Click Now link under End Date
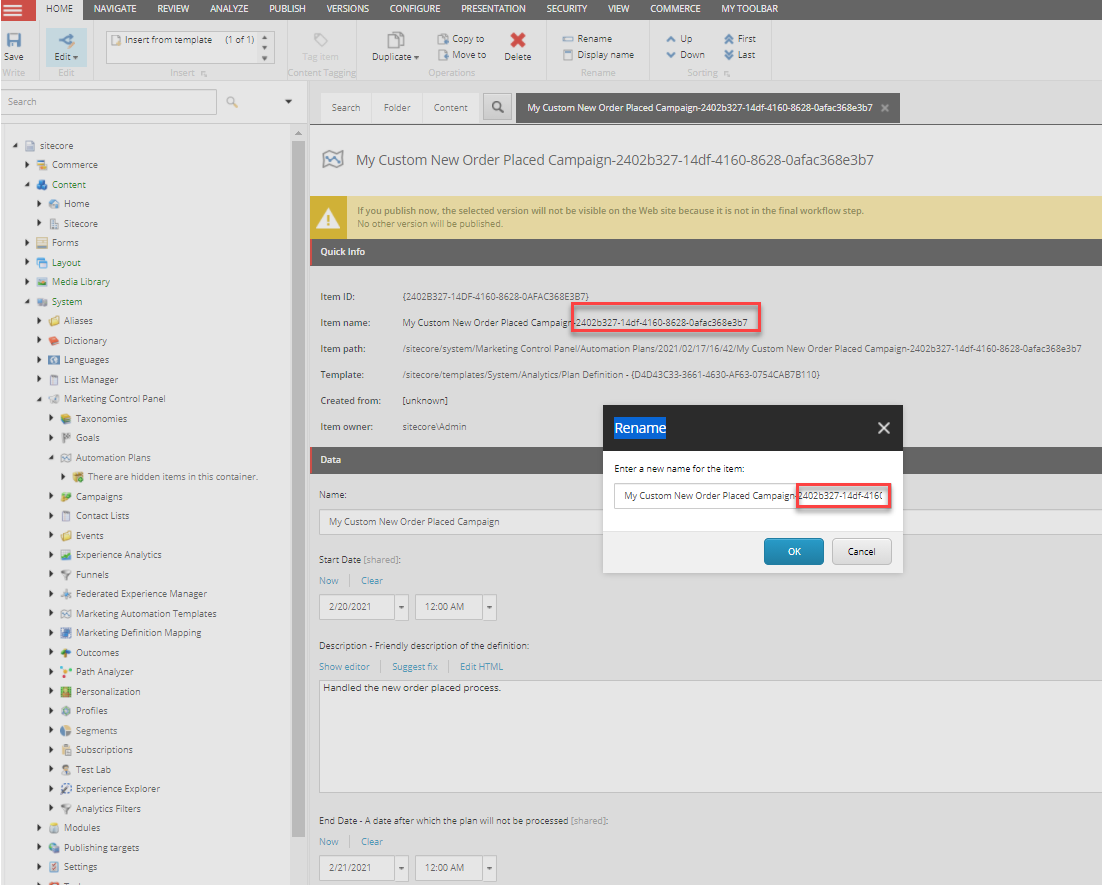This screenshot has height=885, width=1102. tap(328, 841)
